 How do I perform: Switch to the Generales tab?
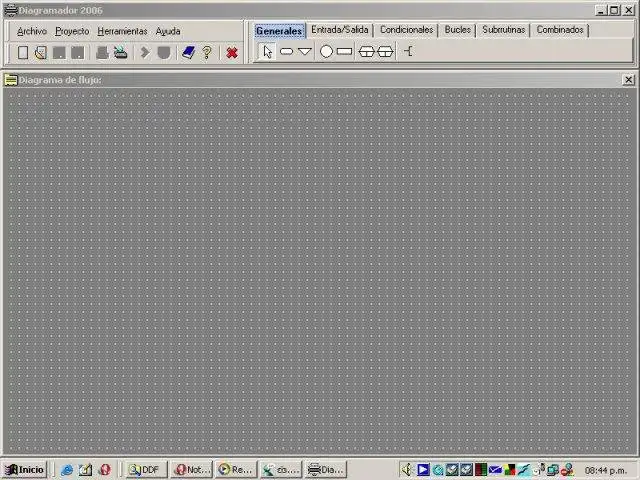(x=279, y=31)
